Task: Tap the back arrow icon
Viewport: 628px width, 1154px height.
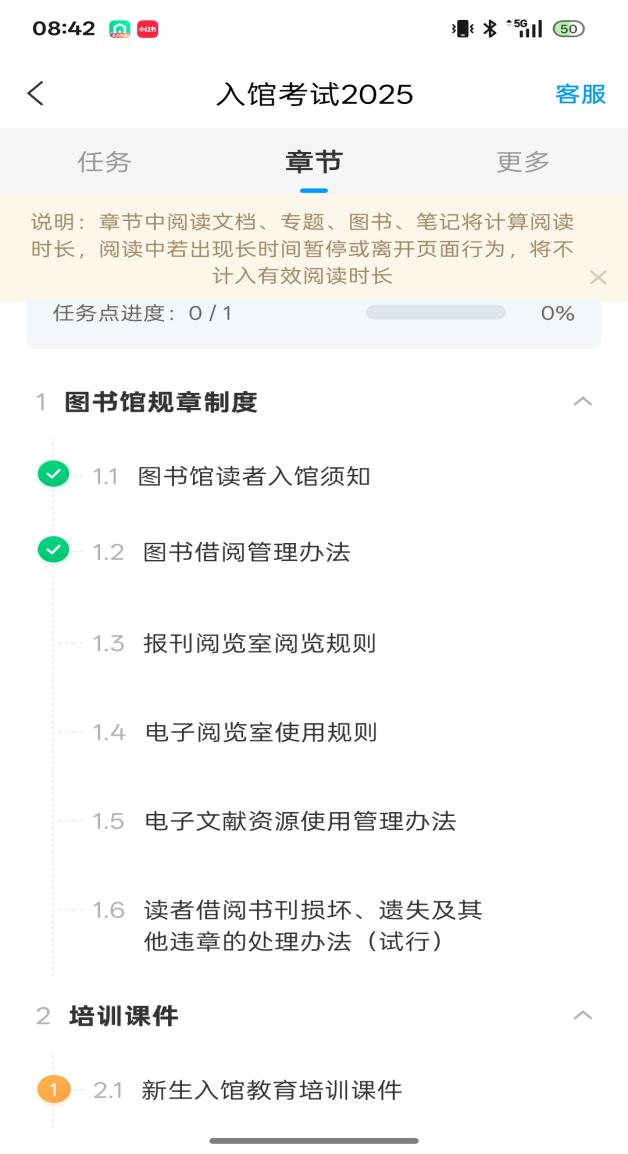Action: 36,94
